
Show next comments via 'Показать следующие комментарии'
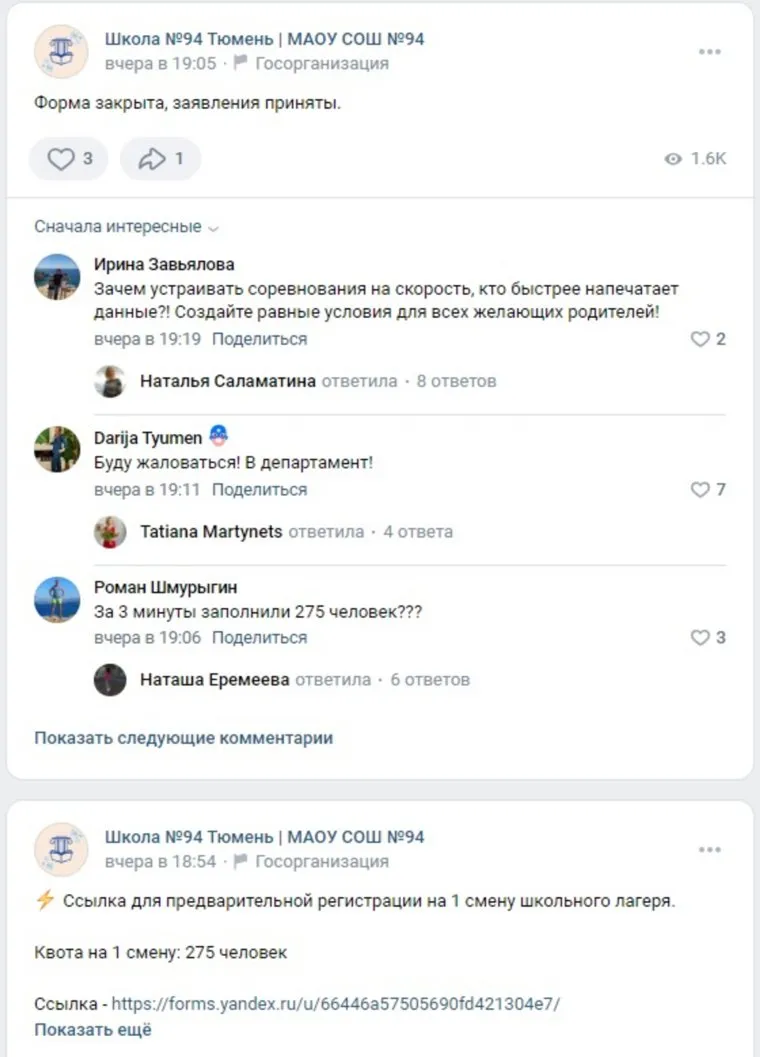click(x=183, y=738)
